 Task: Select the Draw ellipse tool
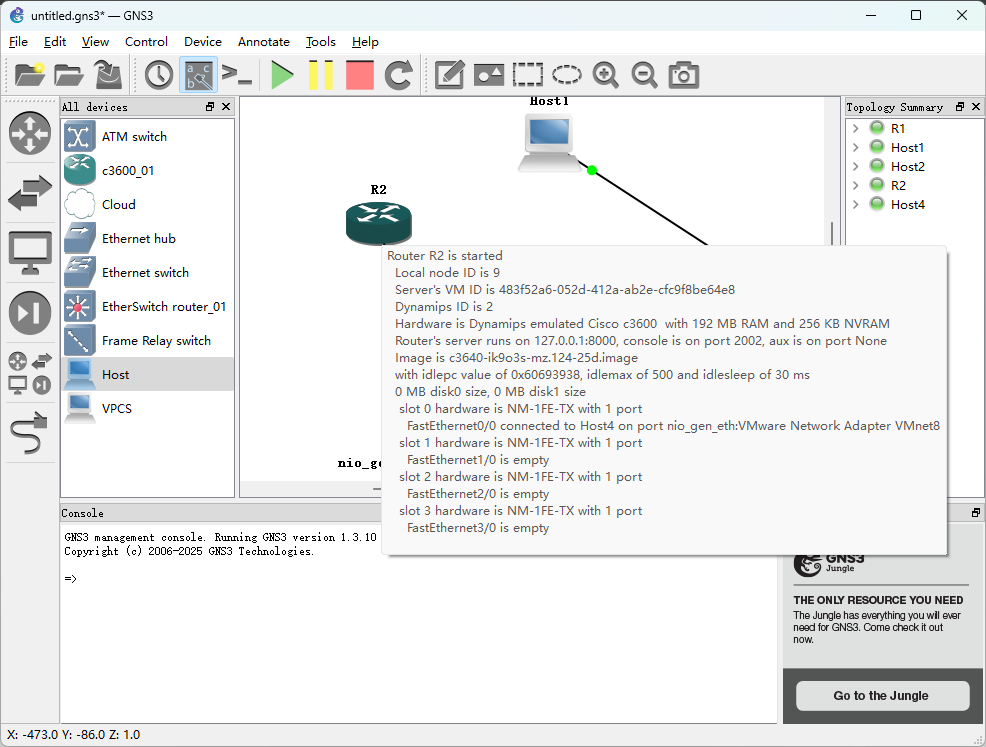(567, 75)
